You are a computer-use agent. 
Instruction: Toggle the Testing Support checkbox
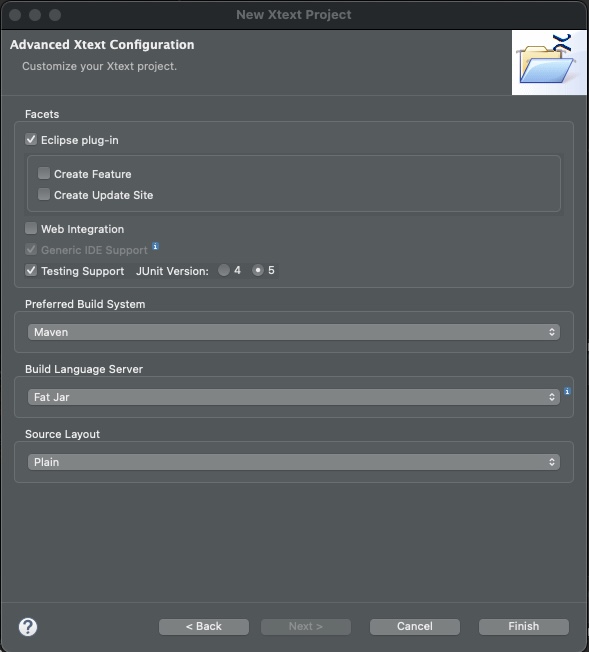[x=31, y=270]
